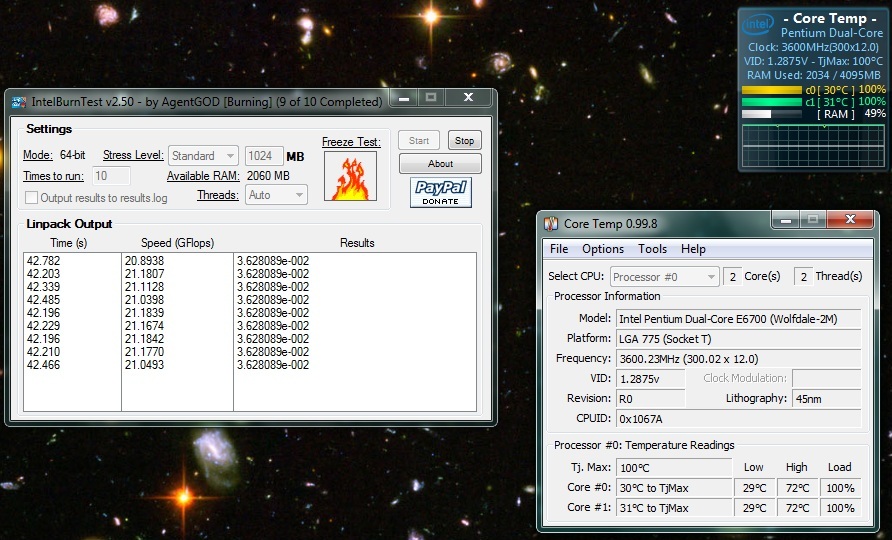The height and width of the screenshot is (540, 892).
Task: Close the IntelBurnTest window
Action: pos(468,98)
